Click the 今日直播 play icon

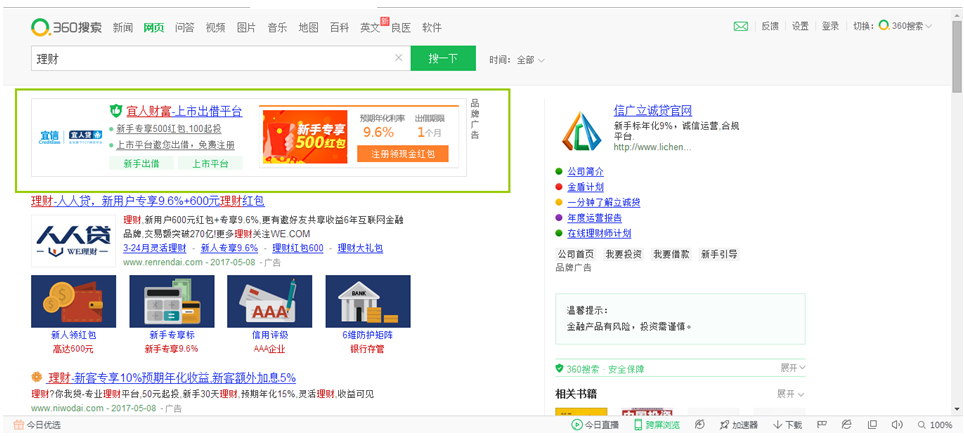click(x=577, y=425)
